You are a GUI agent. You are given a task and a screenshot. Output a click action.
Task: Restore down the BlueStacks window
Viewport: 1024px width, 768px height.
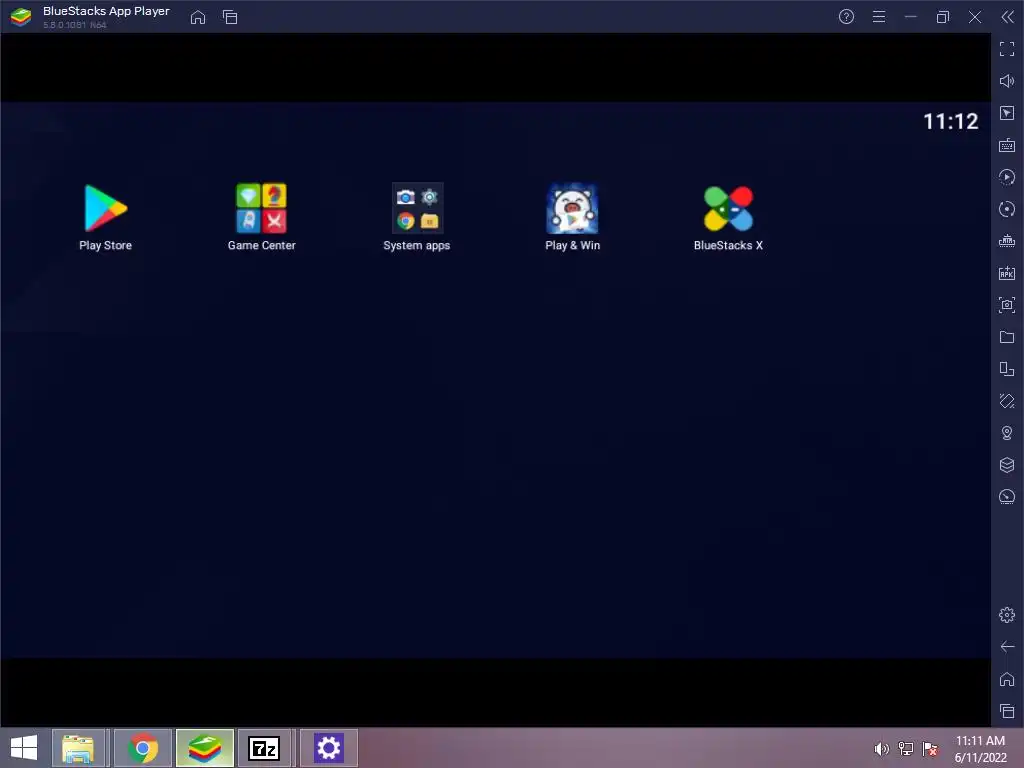click(942, 17)
